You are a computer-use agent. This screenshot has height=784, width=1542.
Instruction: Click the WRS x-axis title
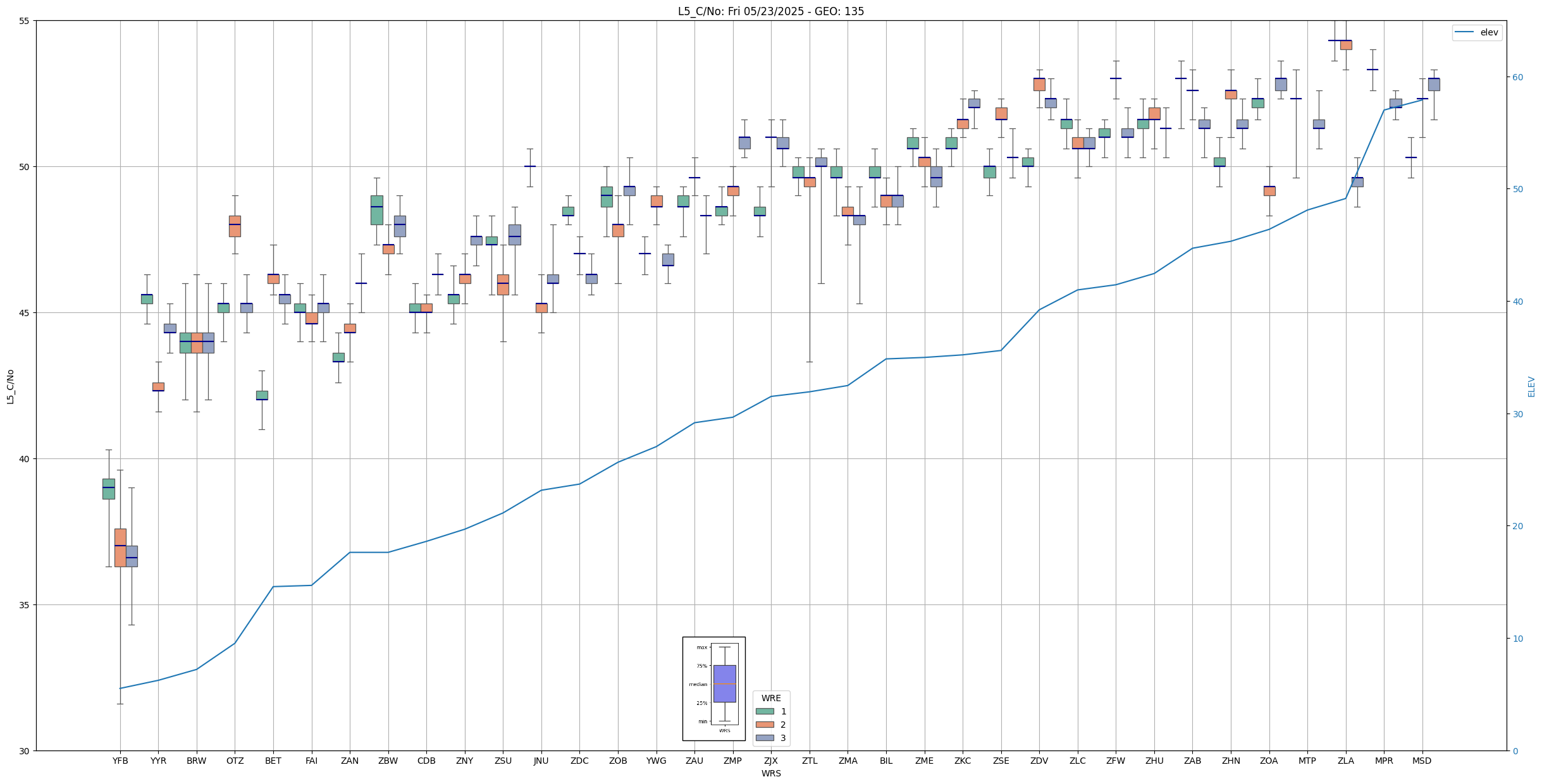point(770,773)
